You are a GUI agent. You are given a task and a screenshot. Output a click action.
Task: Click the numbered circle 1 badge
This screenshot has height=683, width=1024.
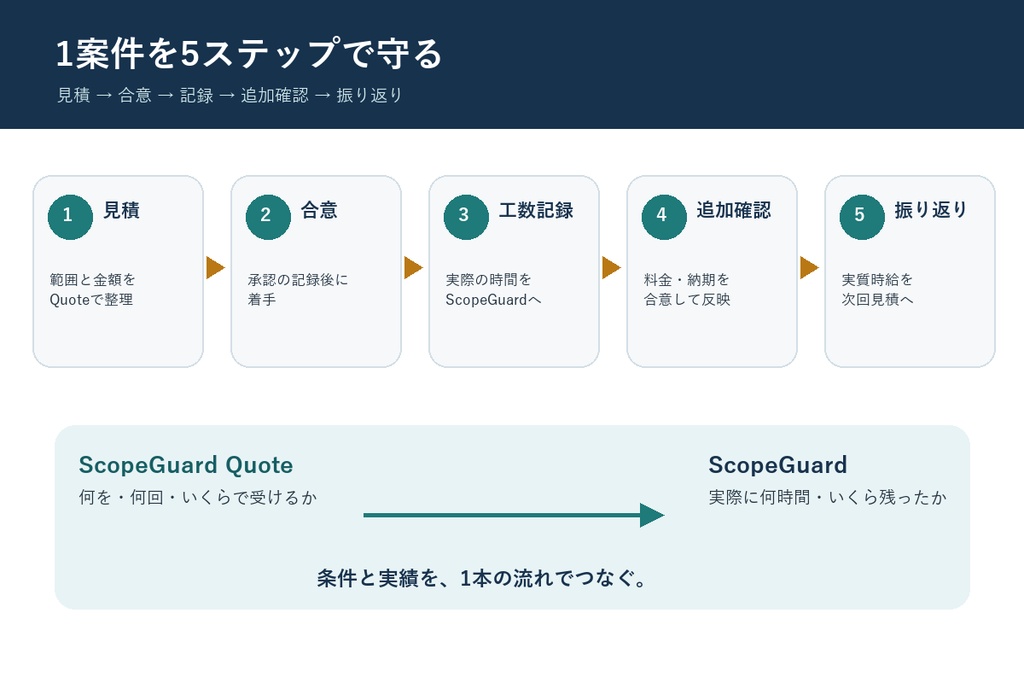pos(70,217)
